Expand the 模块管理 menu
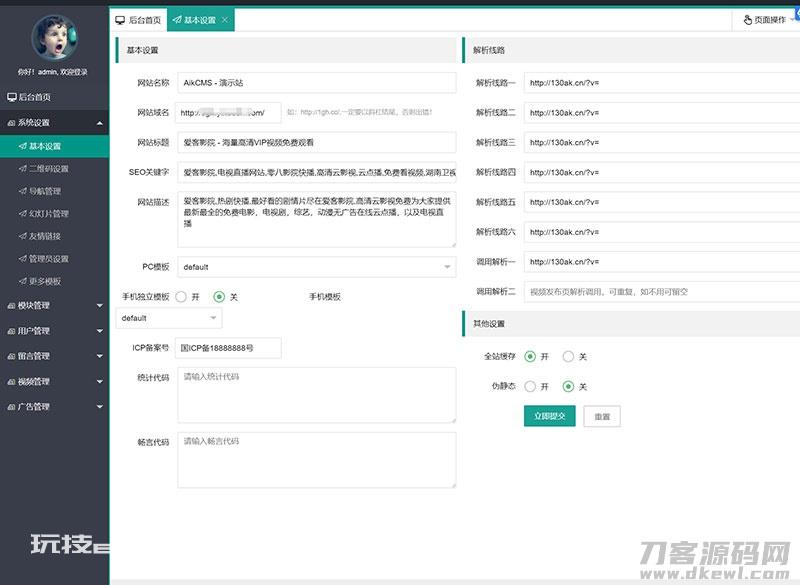Viewport: 800px width, 585px height. (99, 306)
